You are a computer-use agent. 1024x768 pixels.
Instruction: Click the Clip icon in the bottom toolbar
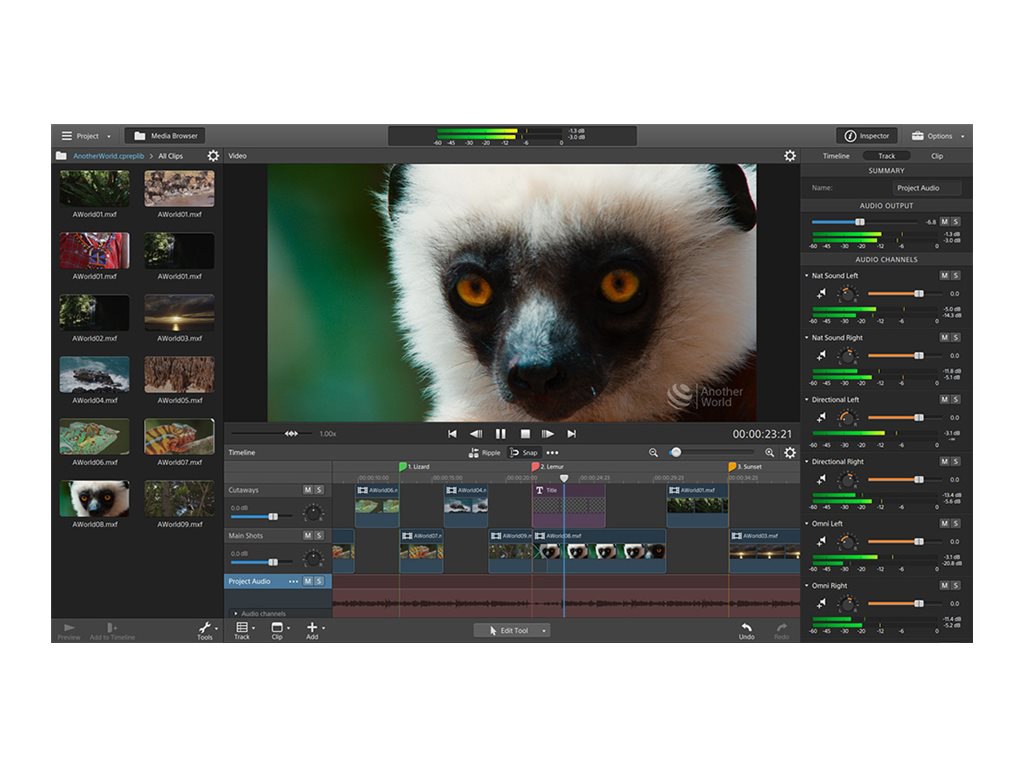(276, 628)
